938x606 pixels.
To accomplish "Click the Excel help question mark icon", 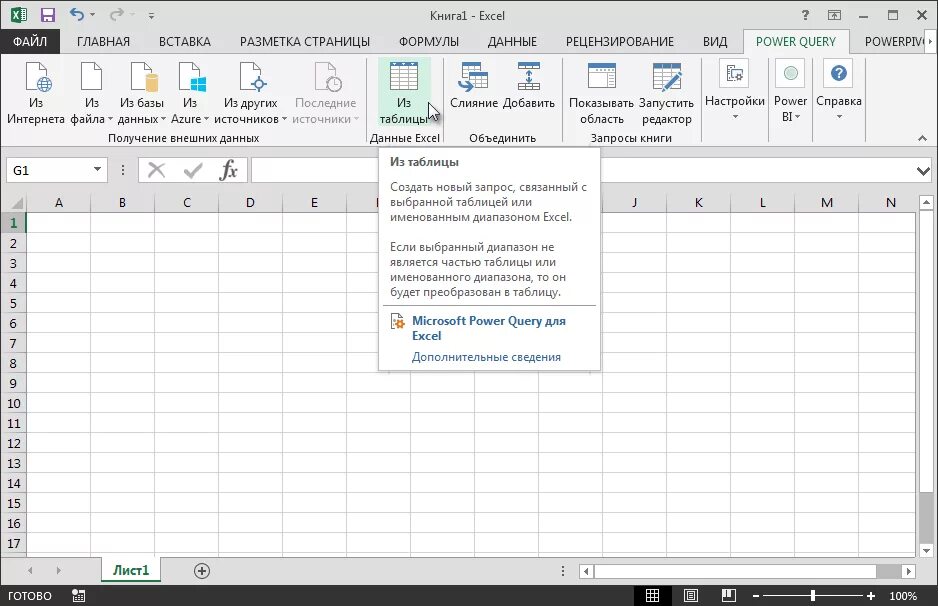I will (x=805, y=16).
